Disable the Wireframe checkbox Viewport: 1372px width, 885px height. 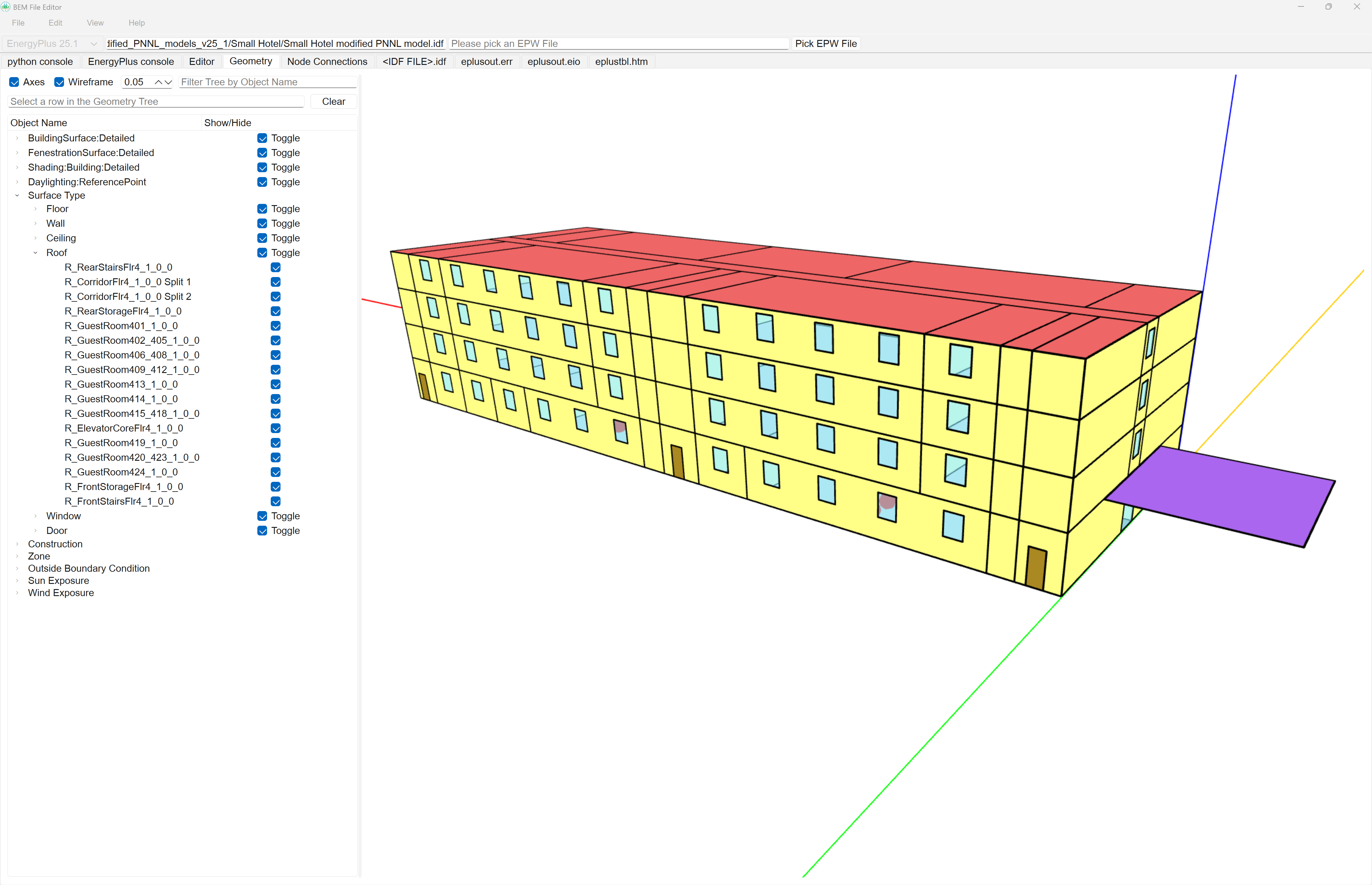click(59, 82)
